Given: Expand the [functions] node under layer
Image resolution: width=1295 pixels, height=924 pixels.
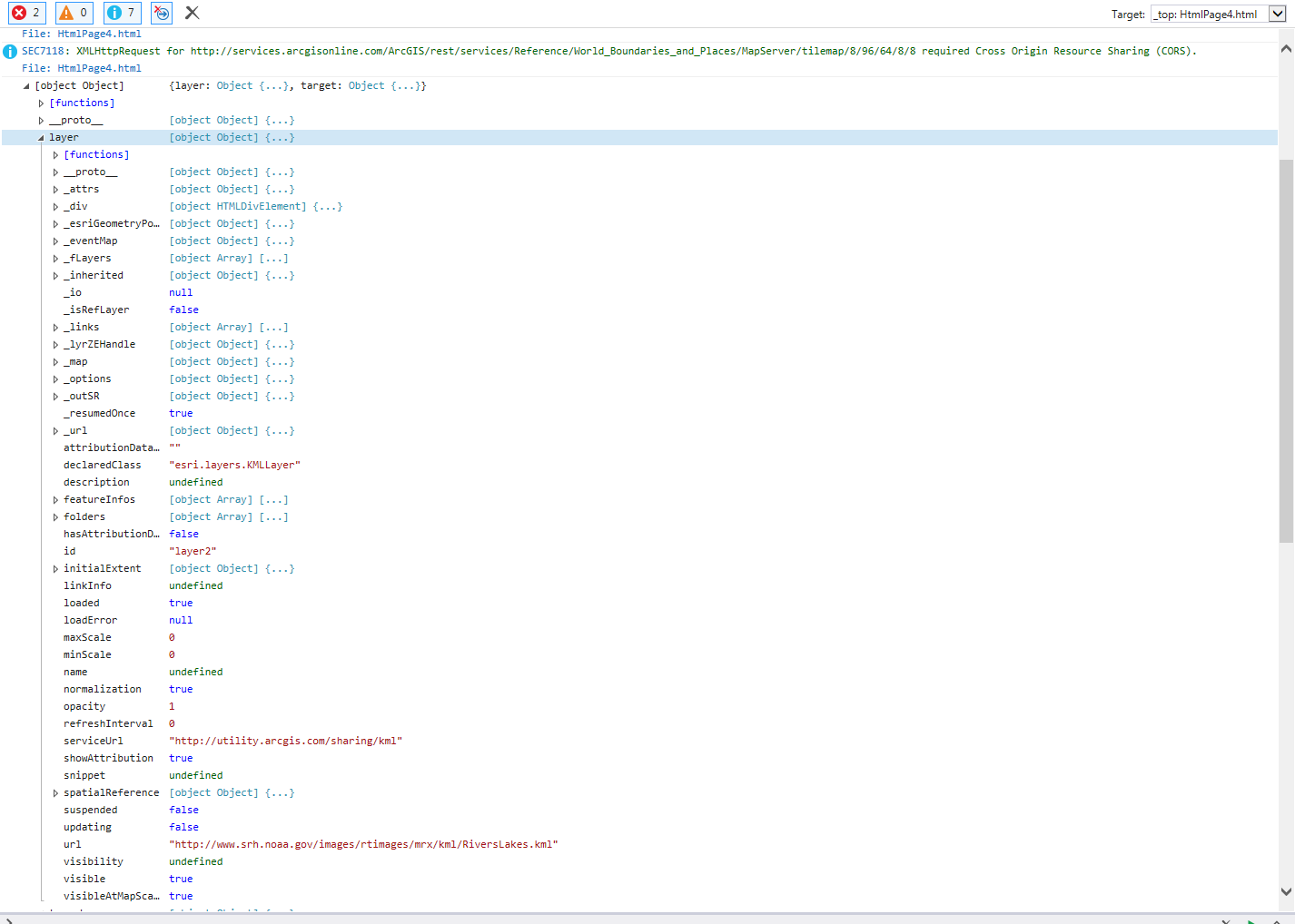Looking at the screenshot, I should (55, 155).
